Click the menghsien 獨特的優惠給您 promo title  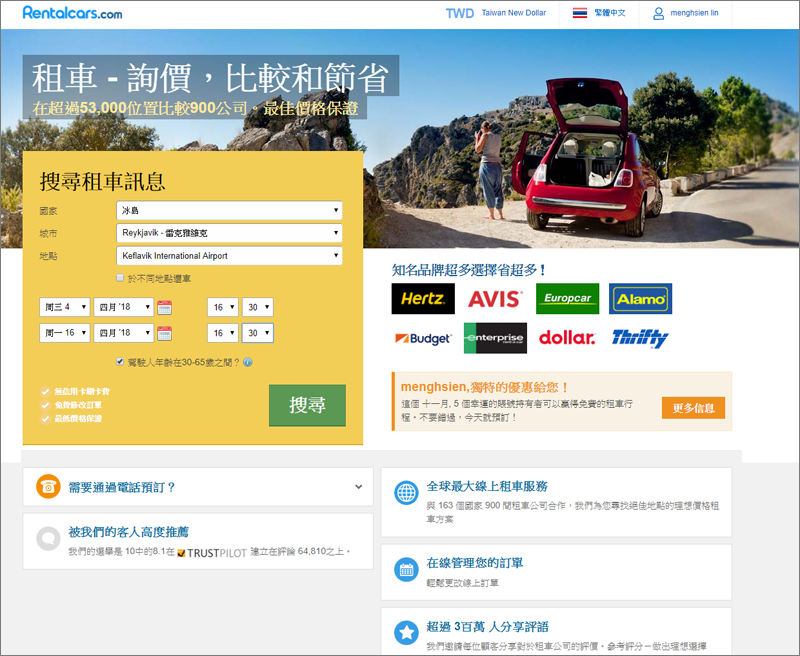(485, 387)
